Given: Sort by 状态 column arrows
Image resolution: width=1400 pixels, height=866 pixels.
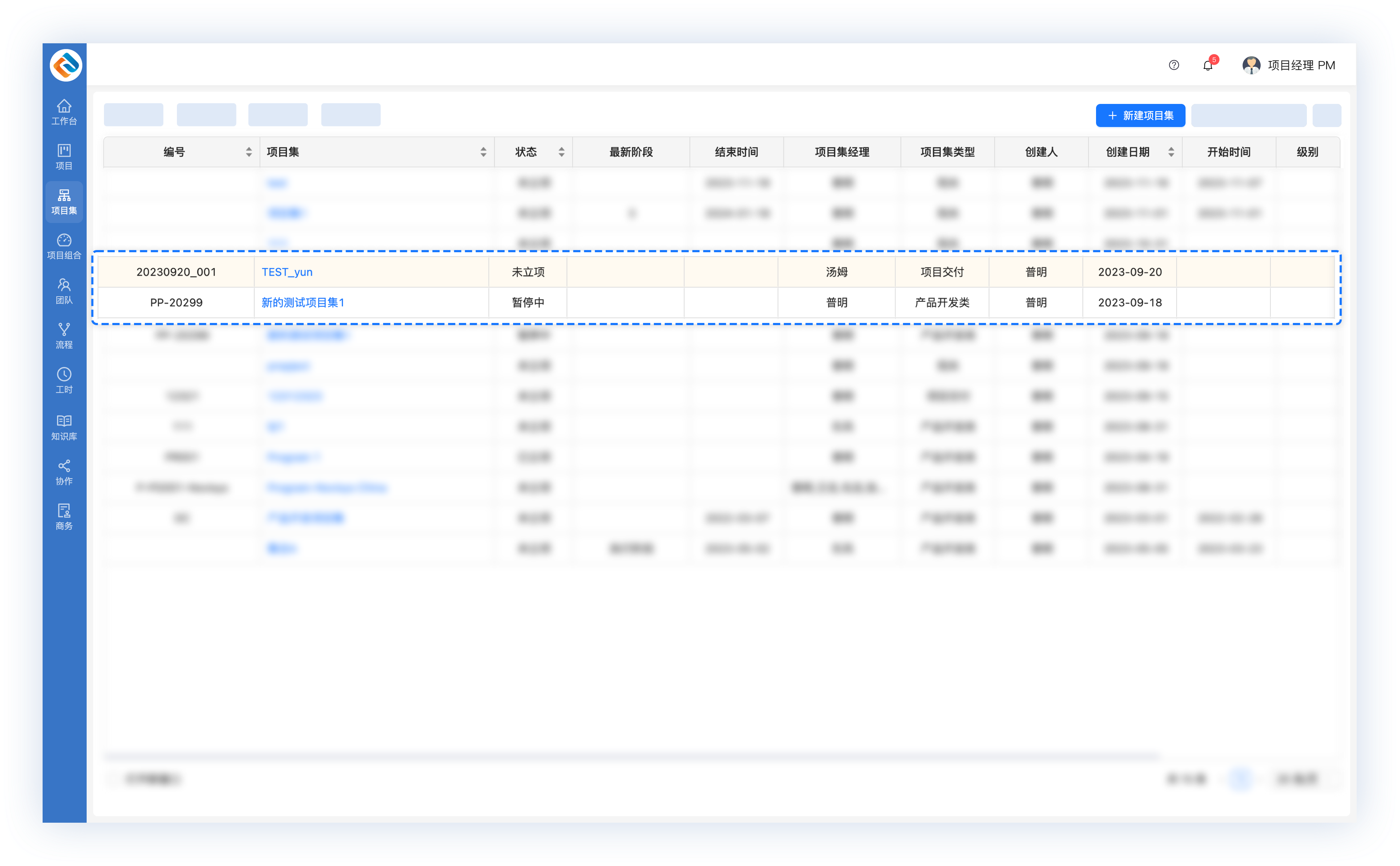Looking at the screenshot, I should 561,152.
